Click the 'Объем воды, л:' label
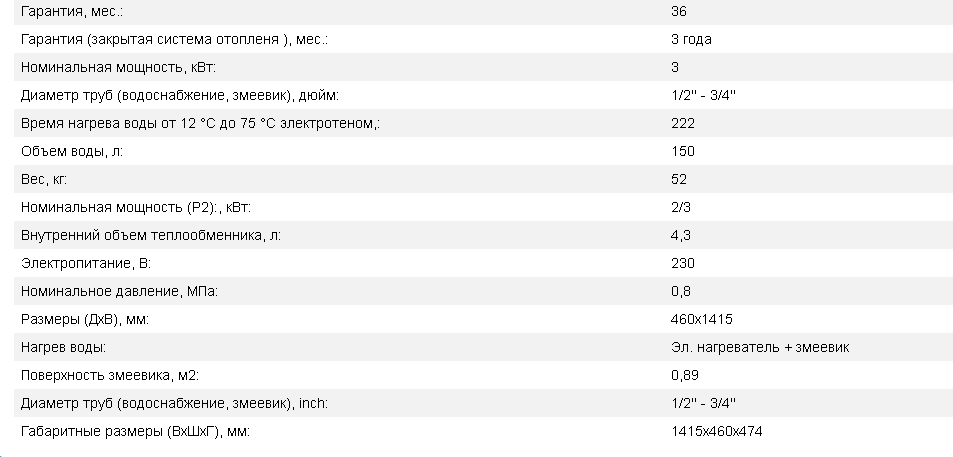The image size is (953, 457). pyautogui.click(x=72, y=151)
